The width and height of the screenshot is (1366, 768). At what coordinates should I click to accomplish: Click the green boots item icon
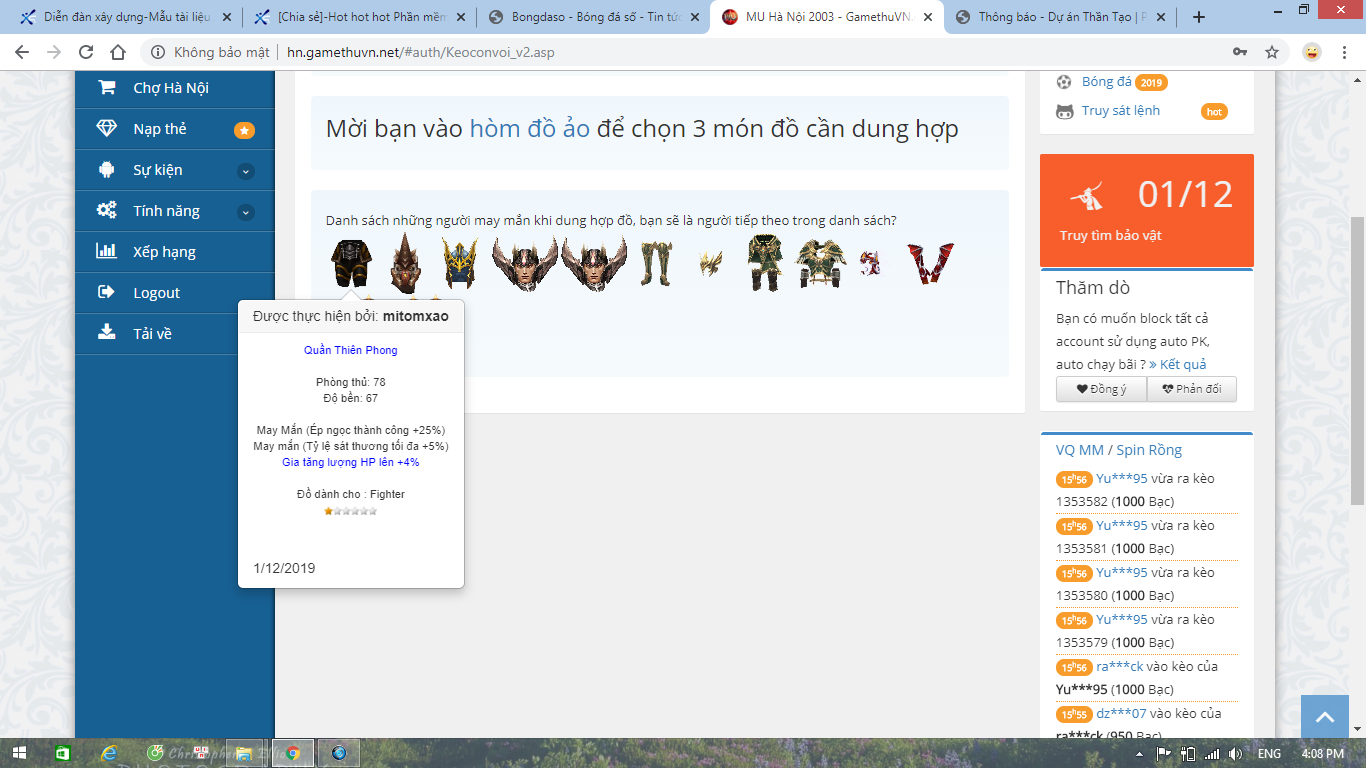[656, 263]
